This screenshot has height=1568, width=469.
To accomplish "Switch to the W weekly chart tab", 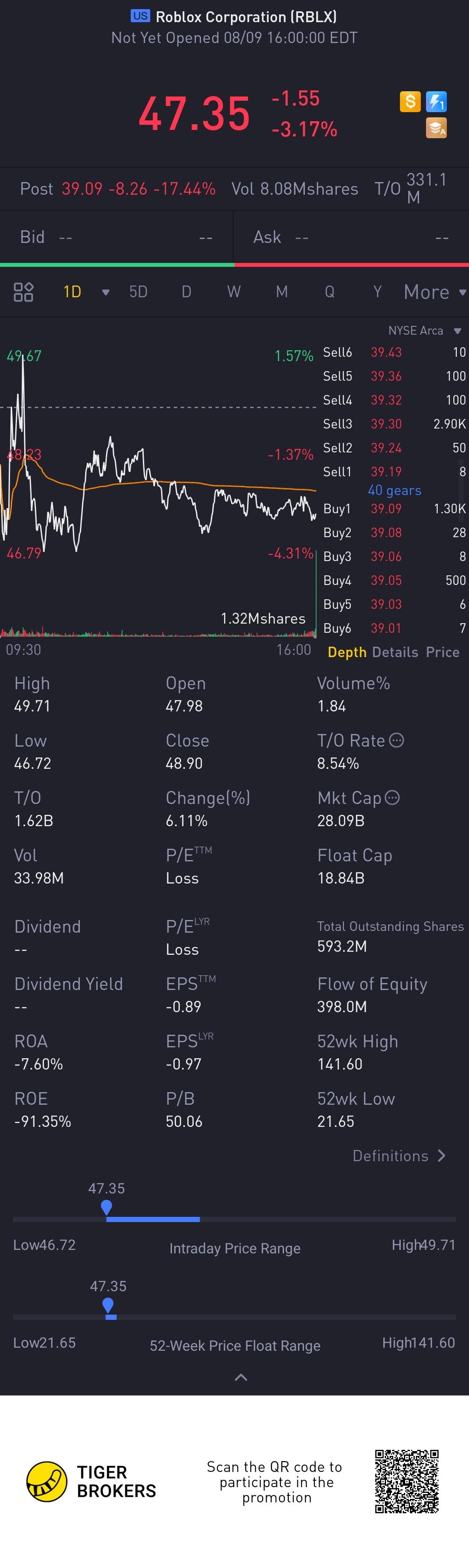I will [x=234, y=292].
